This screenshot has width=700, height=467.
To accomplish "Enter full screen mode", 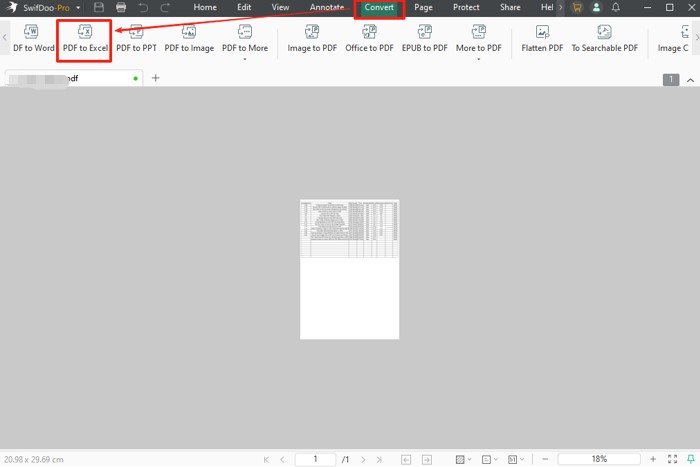I will point(672,459).
